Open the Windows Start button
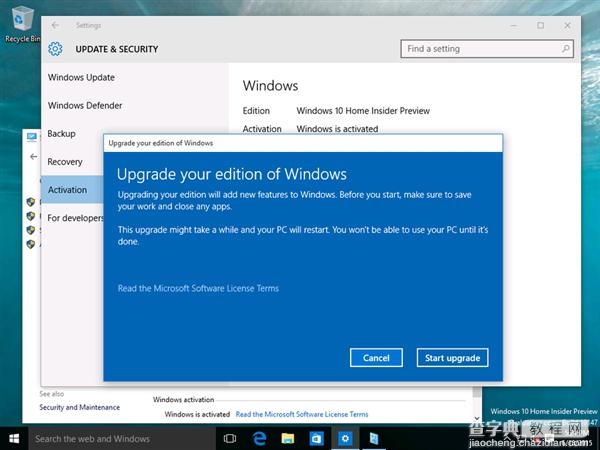600x450 pixels. point(14,439)
